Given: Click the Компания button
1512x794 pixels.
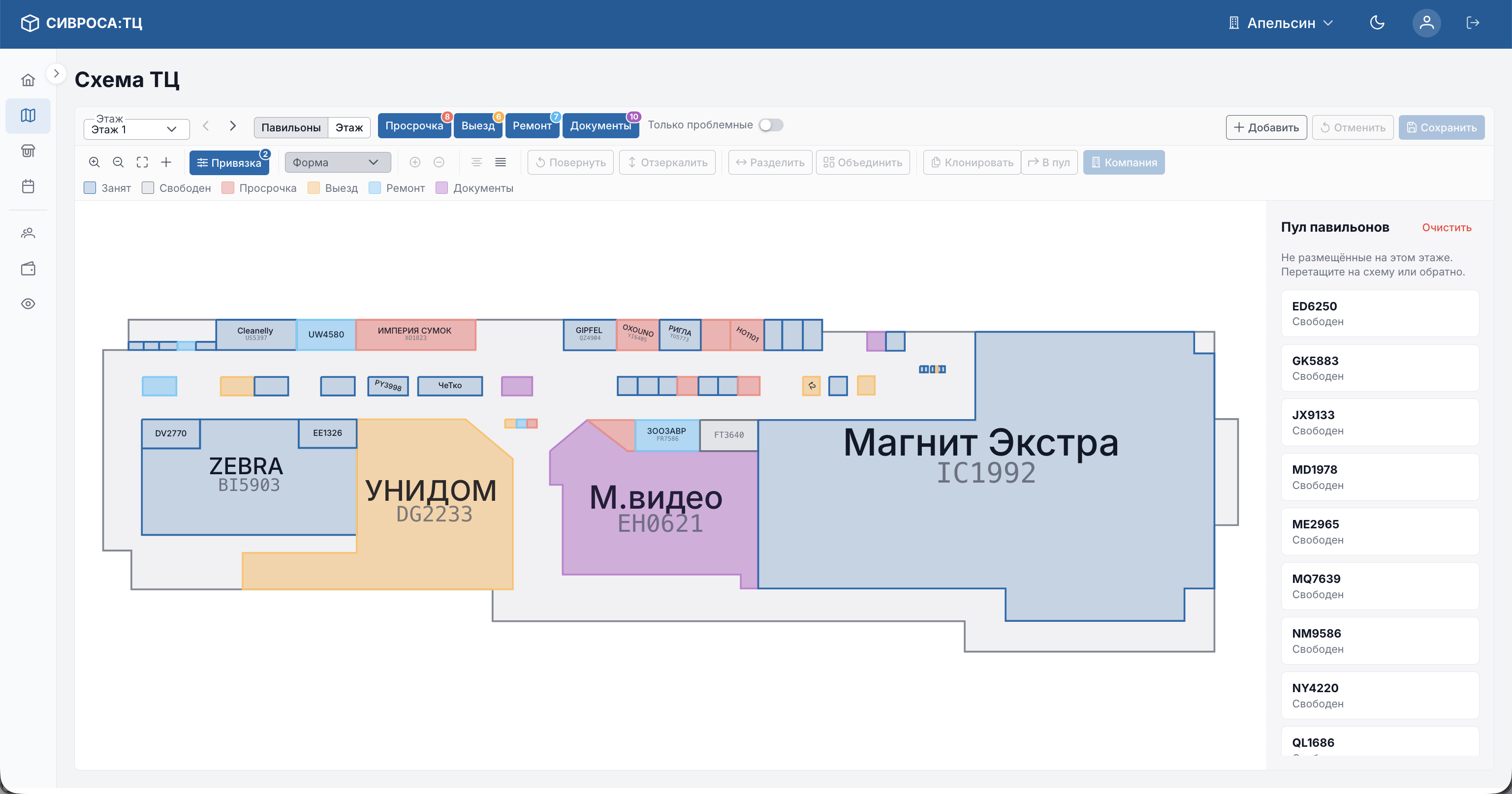Looking at the screenshot, I should point(1124,162).
